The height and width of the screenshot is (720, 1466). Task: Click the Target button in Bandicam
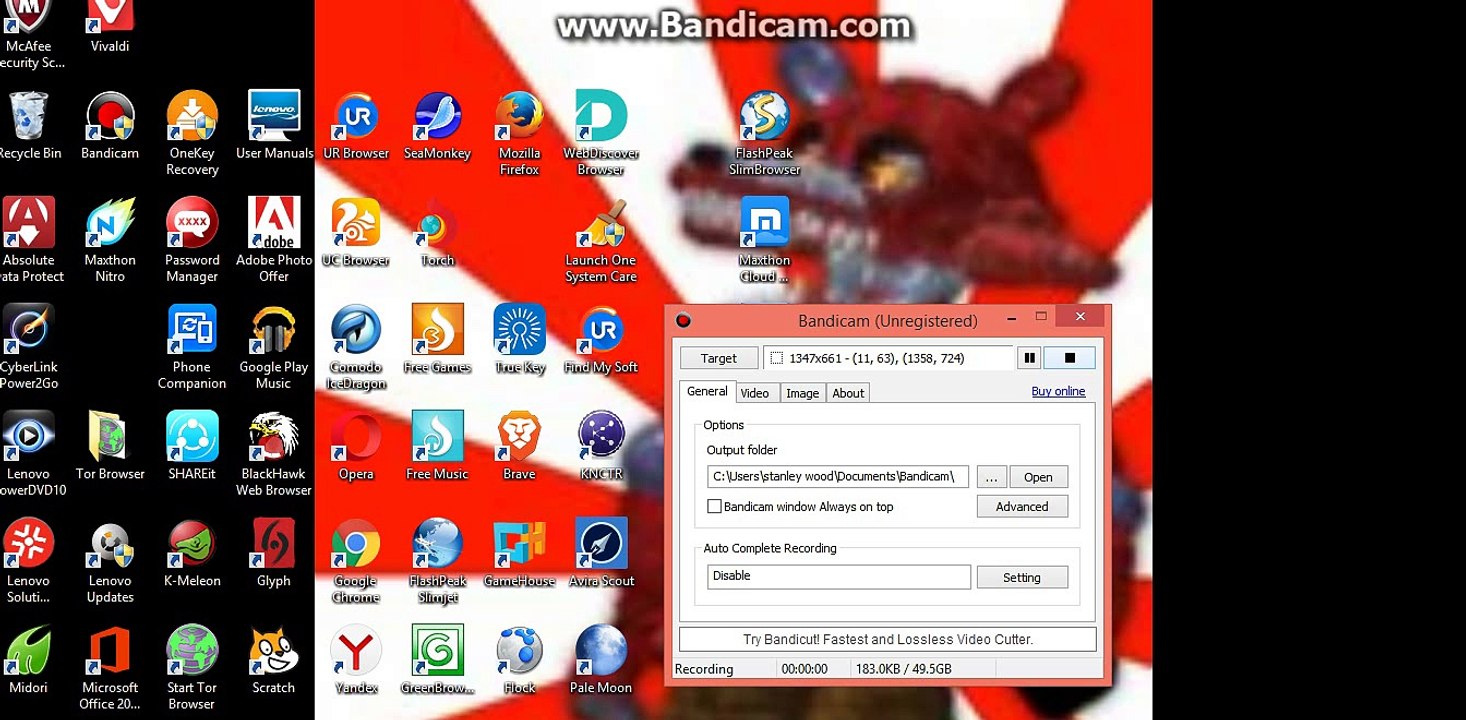coord(719,358)
